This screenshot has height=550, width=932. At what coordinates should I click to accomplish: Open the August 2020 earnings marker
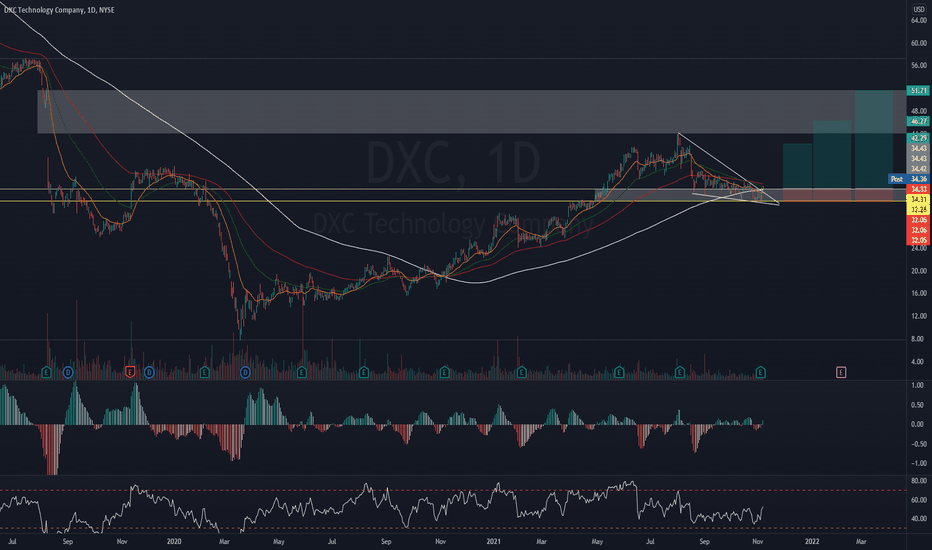[364, 373]
